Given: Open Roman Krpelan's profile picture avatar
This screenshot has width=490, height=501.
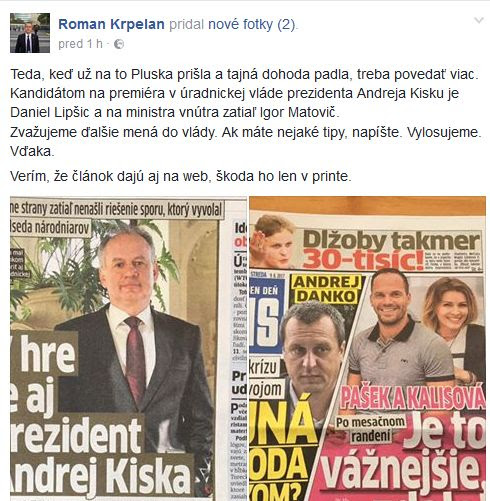Looking at the screenshot, I should click(x=30, y=33).
